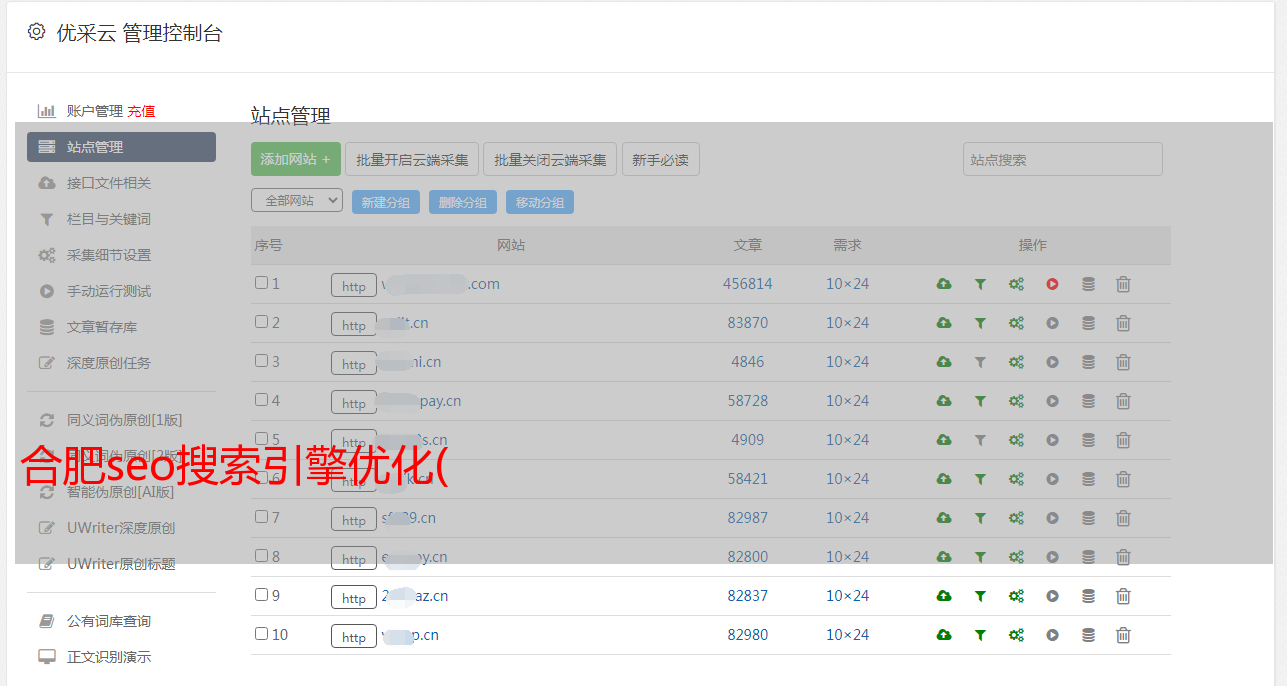Click the red play icon in row 1

click(x=1052, y=284)
